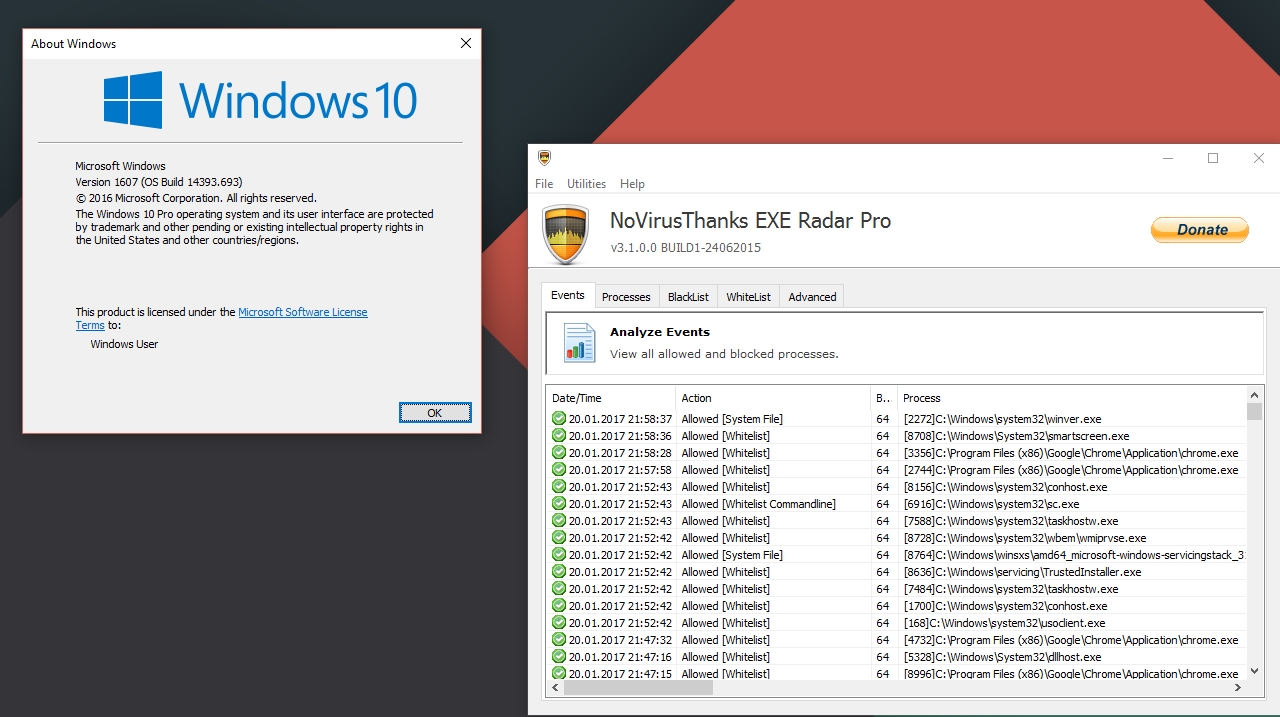
Task: Click the horizontal scrollbar left arrow
Action: pyautogui.click(x=554, y=688)
